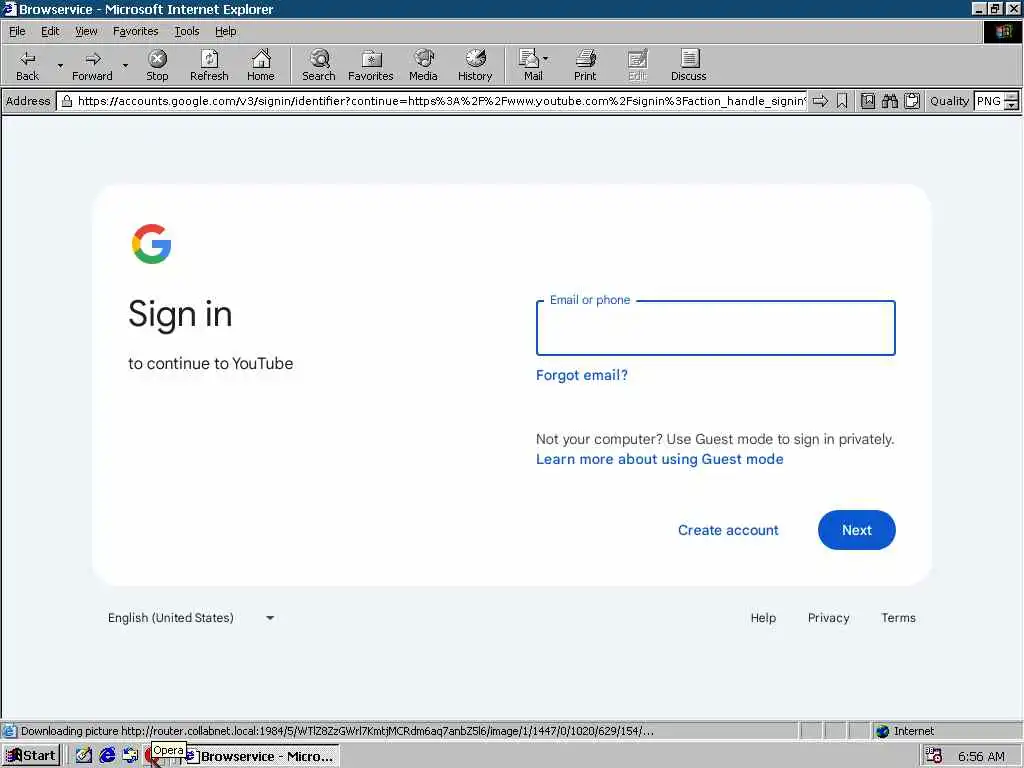The image size is (1024, 768).
Task: Expand the Mail button dropdown arrow
Action: point(546,59)
